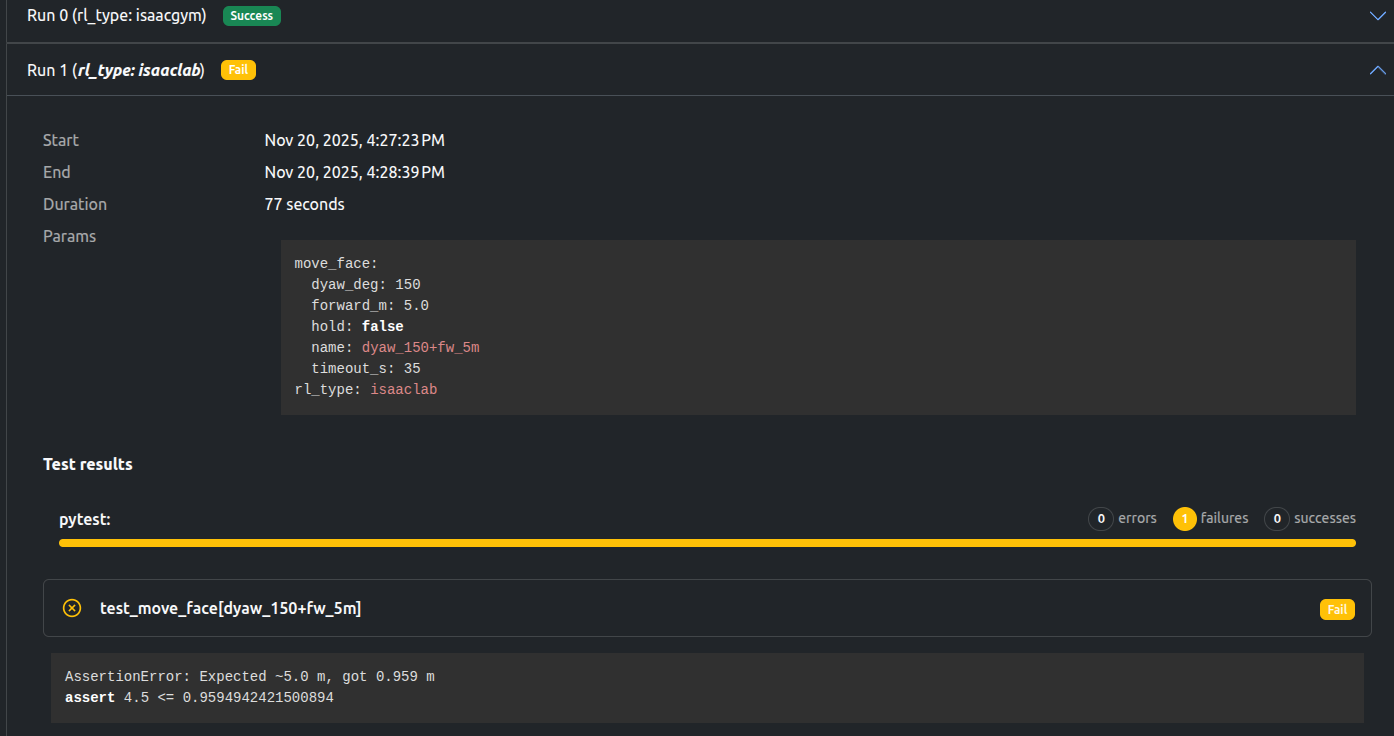The height and width of the screenshot is (736, 1394).
Task: Expand the Run 0 chevron arrow
Action: 1377,16
